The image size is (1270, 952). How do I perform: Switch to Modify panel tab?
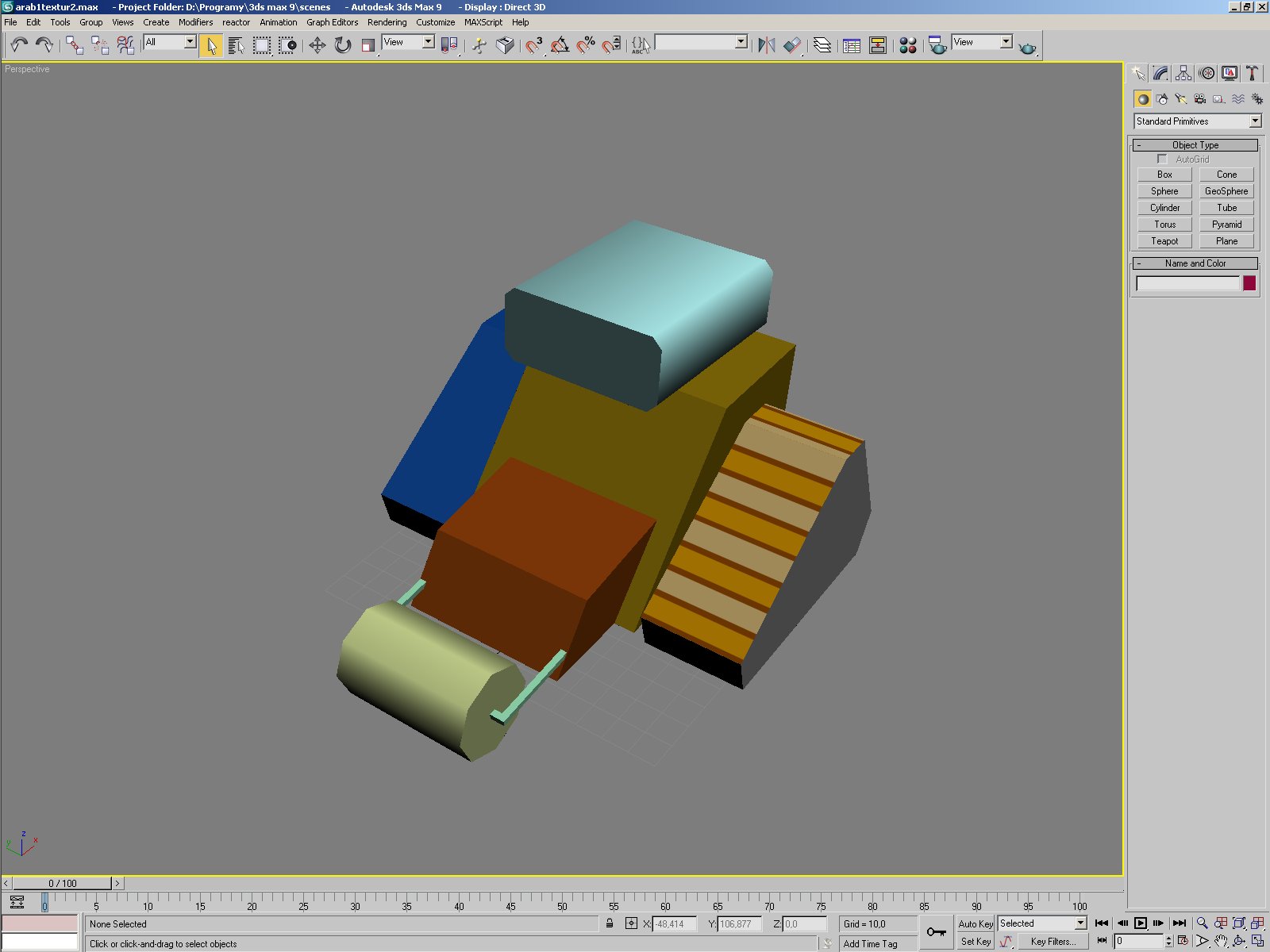[1160, 73]
